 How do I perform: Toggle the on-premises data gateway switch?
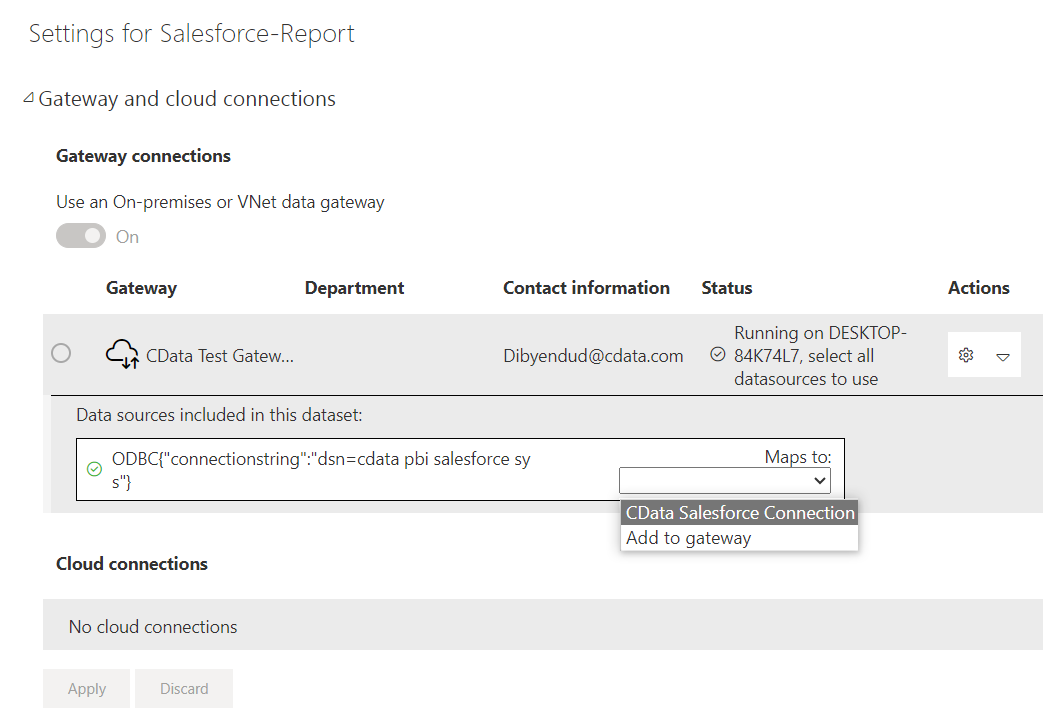81,236
